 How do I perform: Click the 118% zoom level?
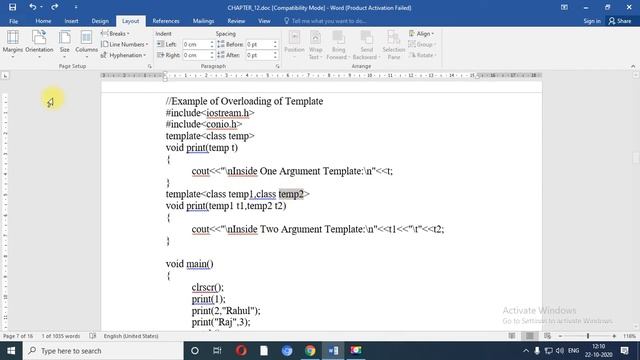[x=629, y=336]
